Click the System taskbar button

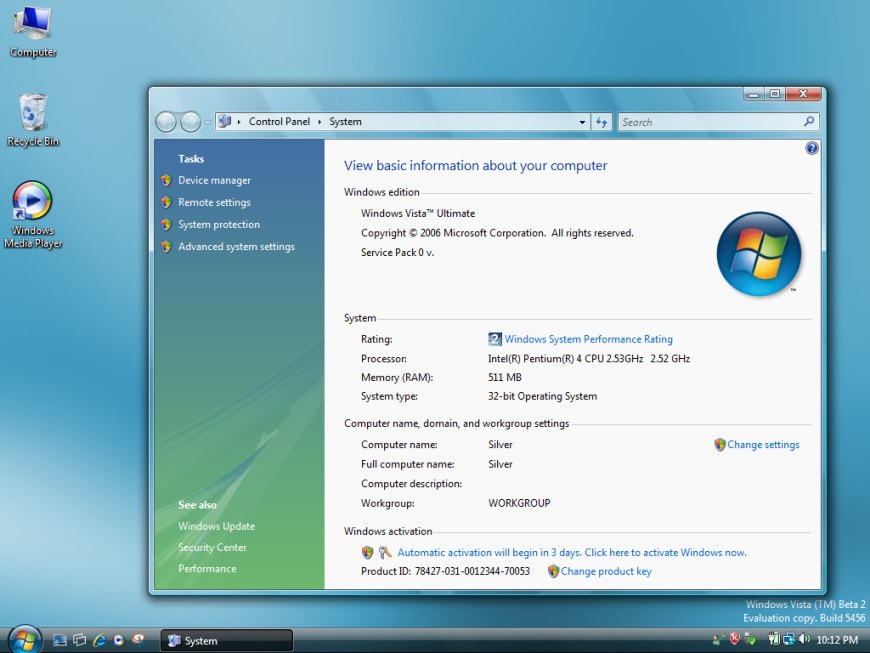(226, 640)
